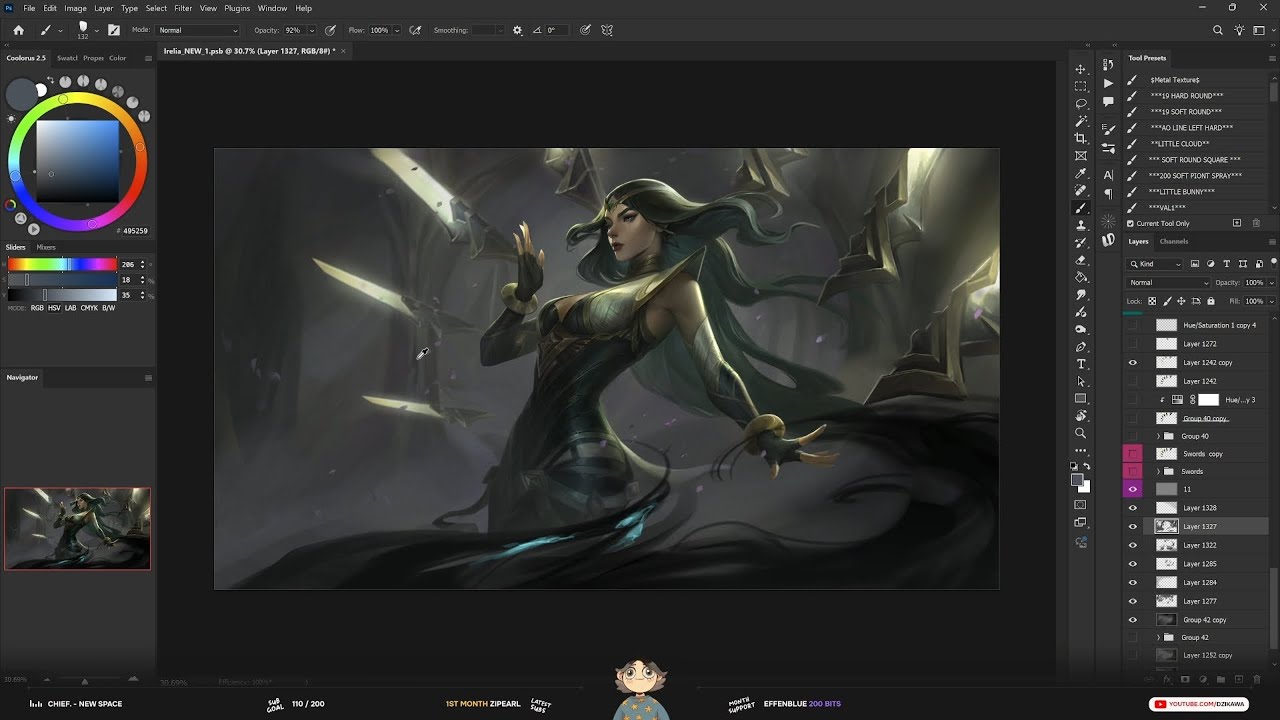The width and height of the screenshot is (1280, 720).
Task: Select the Move tool
Action: click(1080, 69)
